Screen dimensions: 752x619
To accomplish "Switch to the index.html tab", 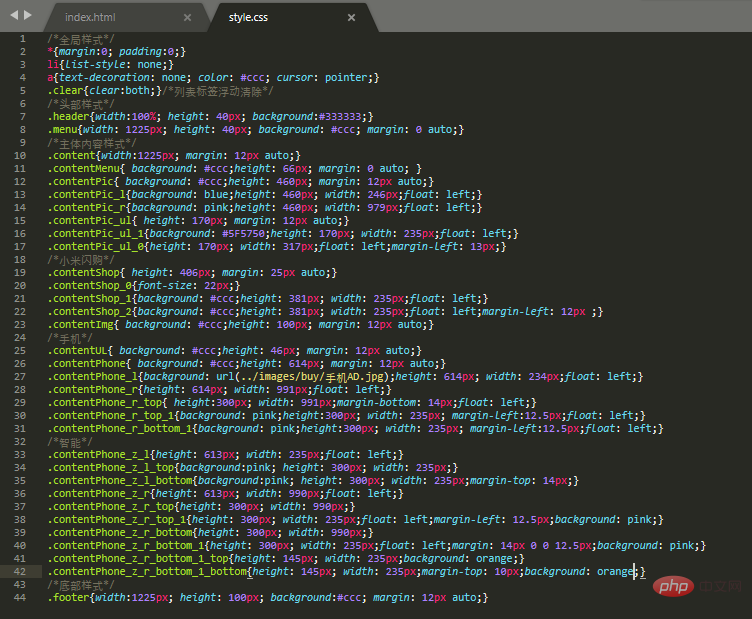I will pos(90,17).
